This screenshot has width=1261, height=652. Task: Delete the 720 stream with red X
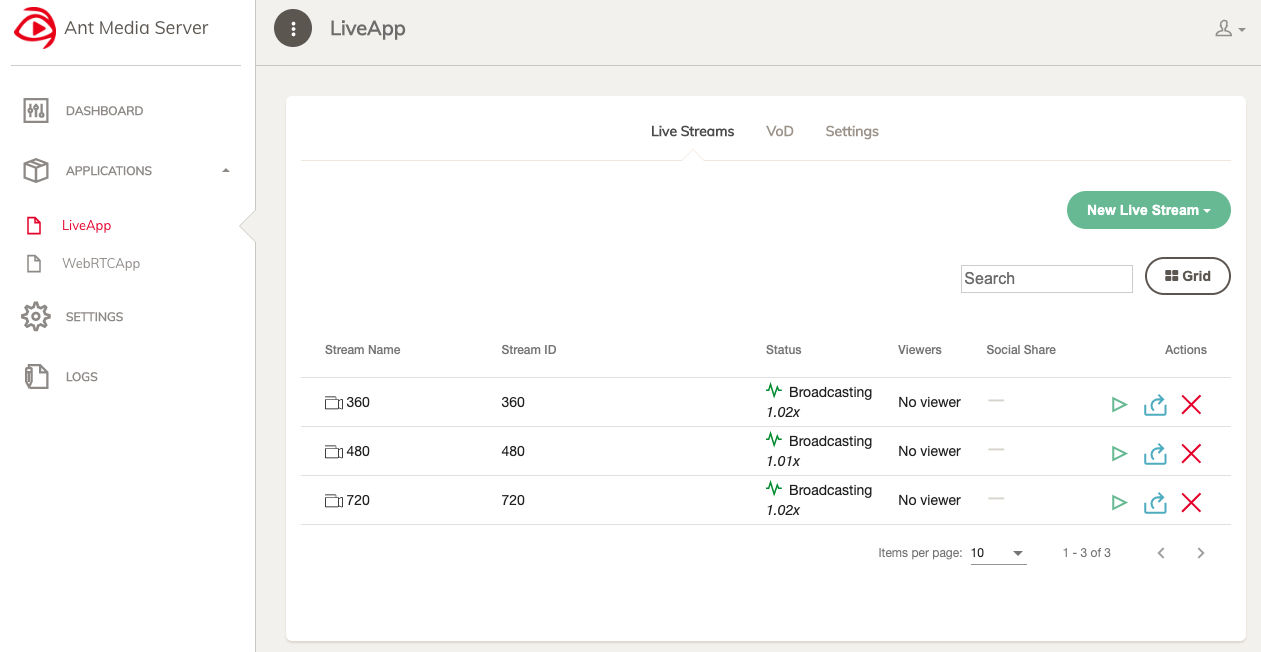tap(1191, 503)
